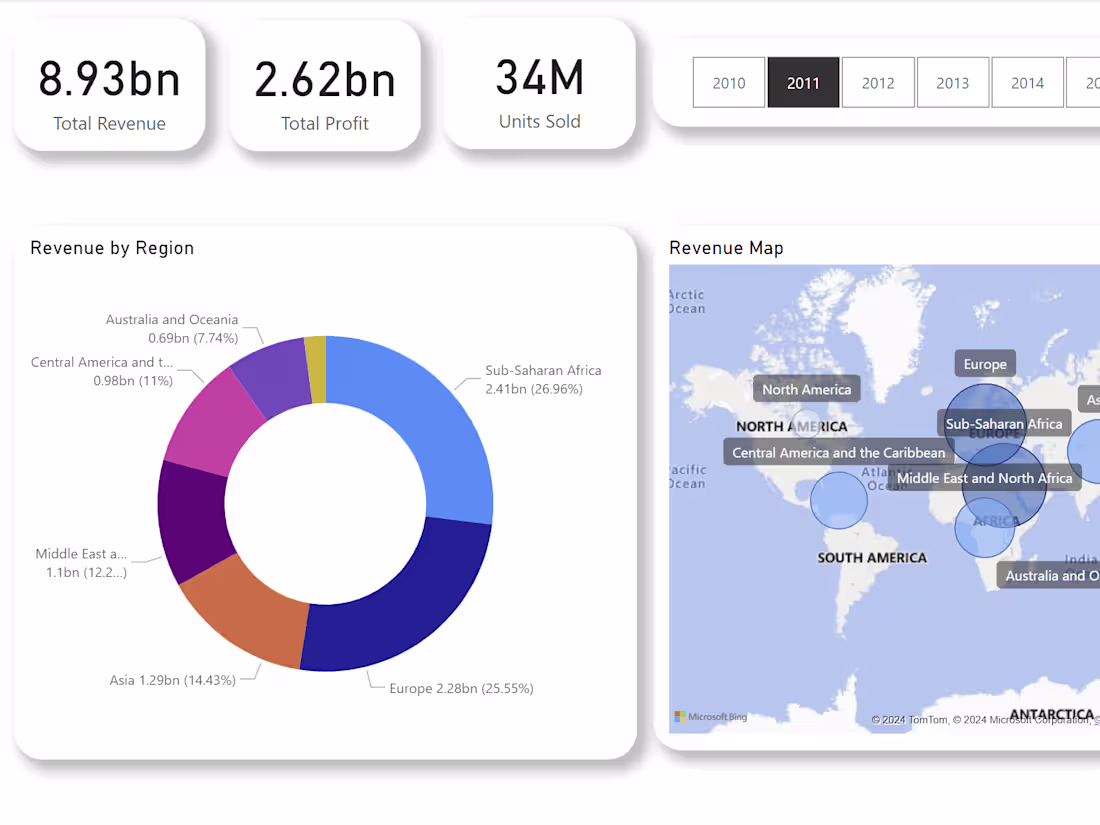Viewport: 1100px width, 825px height.
Task: Click the Microsoft Bing logo on the map
Action: coord(710,716)
